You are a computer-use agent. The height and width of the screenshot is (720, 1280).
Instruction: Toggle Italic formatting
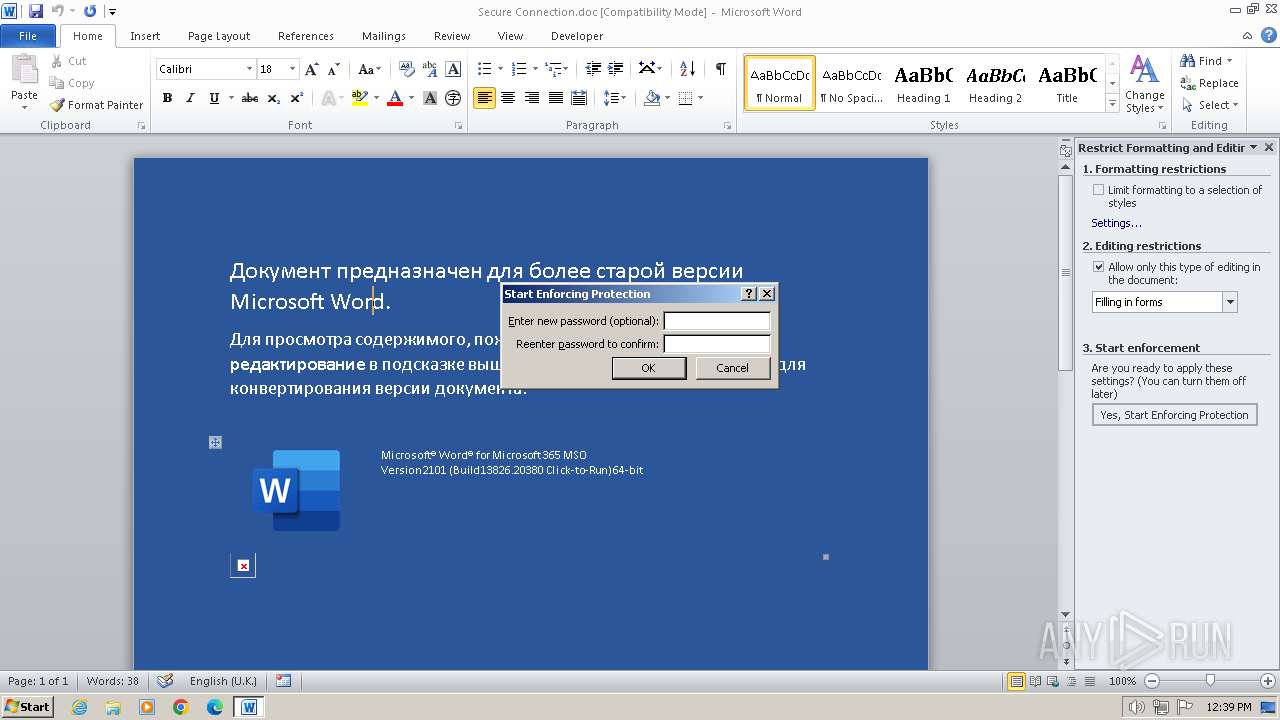pyautogui.click(x=190, y=98)
